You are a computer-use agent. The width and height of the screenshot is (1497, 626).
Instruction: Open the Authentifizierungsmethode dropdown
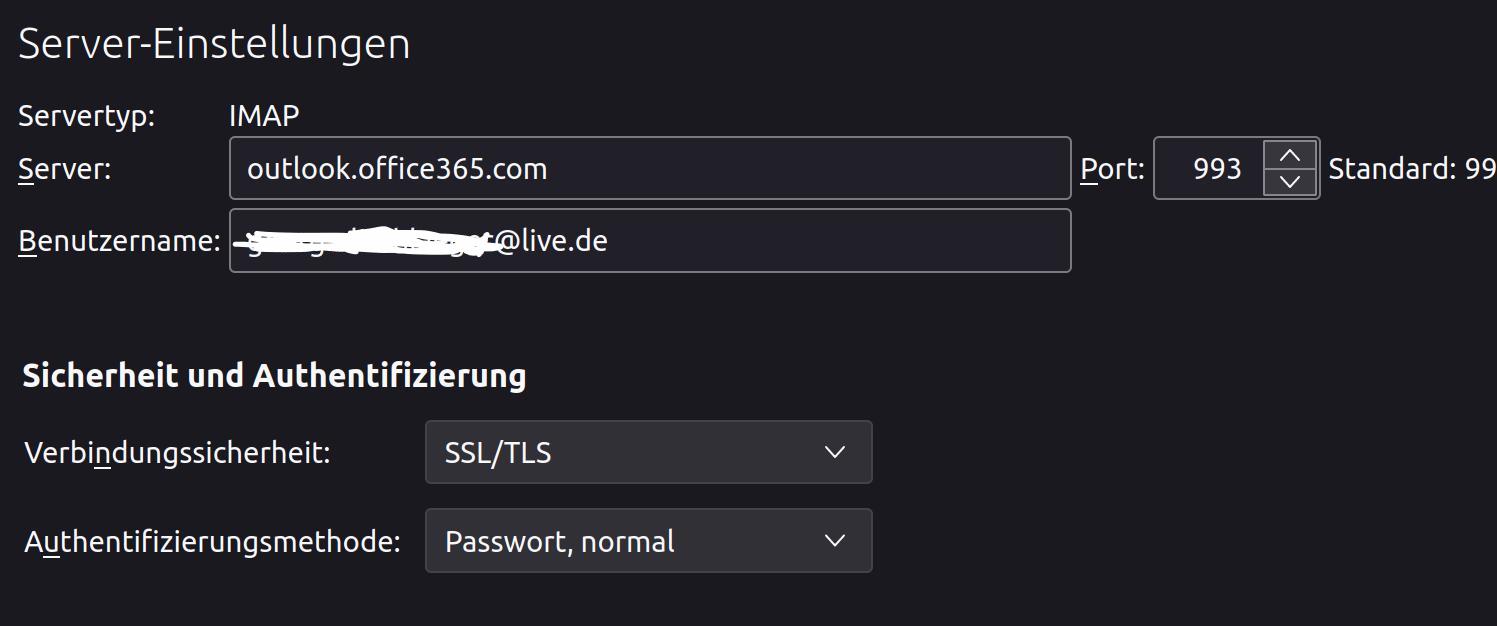[x=648, y=541]
